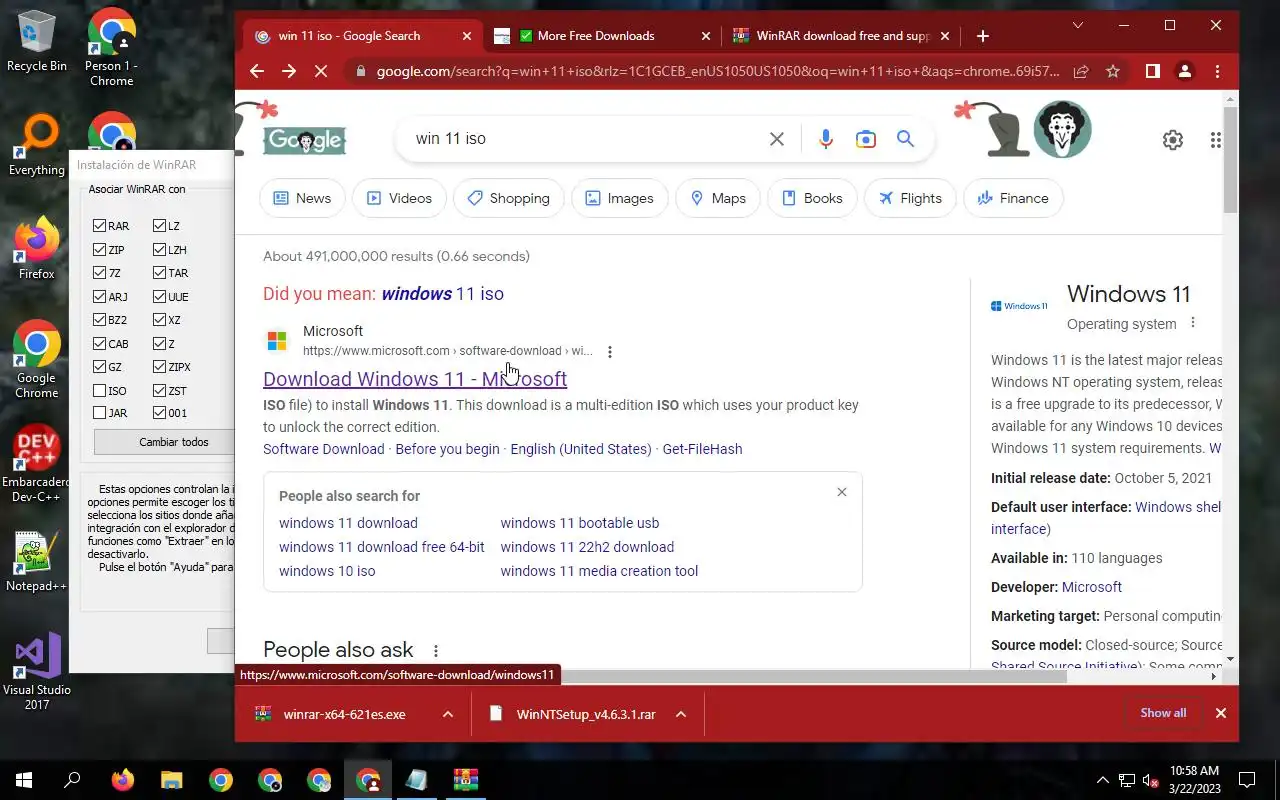This screenshot has width=1280, height=800.
Task: Open Chrome profile avatar button
Action: [1185, 71]
